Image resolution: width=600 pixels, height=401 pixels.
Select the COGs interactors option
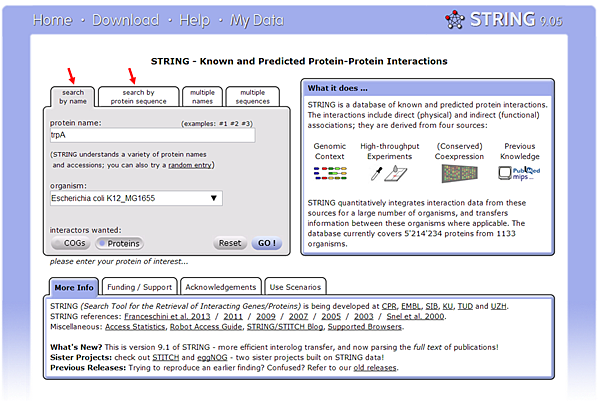pyautogui.click(x=71, y=243)
